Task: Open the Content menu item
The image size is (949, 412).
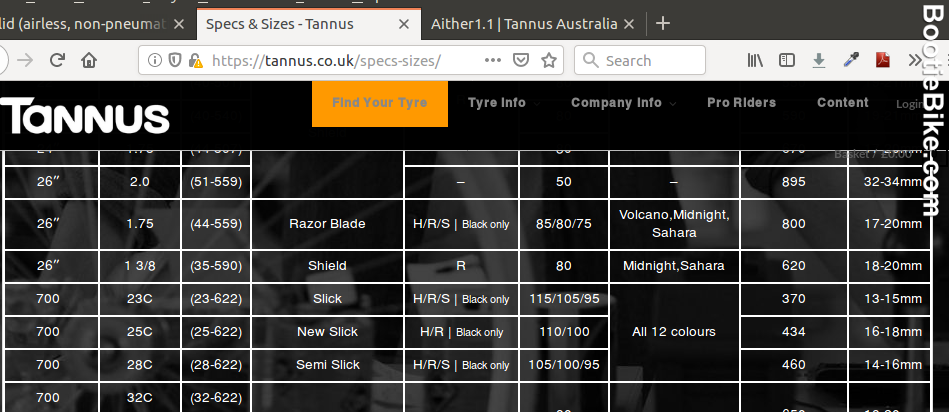Action: pyautogui.click(x=842, y=103)
